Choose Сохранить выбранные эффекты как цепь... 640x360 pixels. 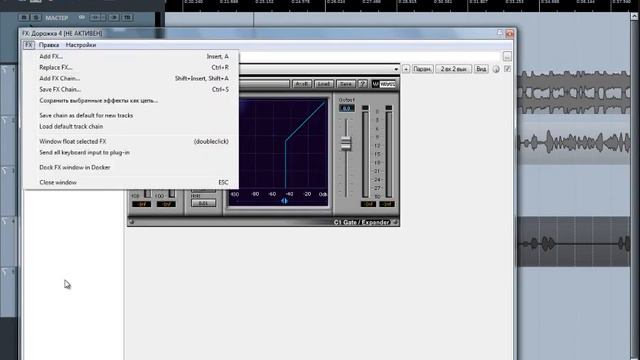click(x=131, y=100)
